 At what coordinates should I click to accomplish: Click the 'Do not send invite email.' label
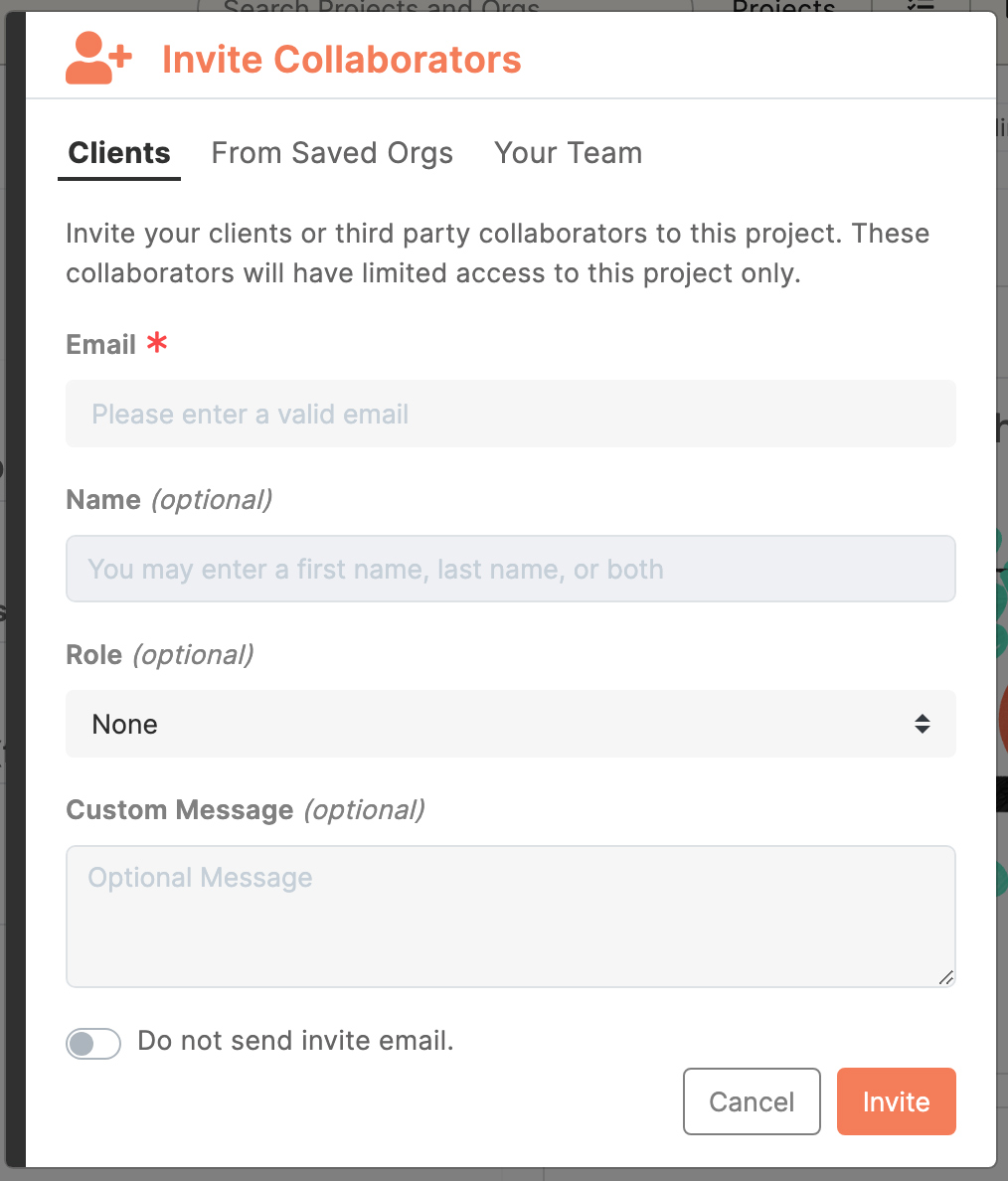click(x=295, y=1041)
